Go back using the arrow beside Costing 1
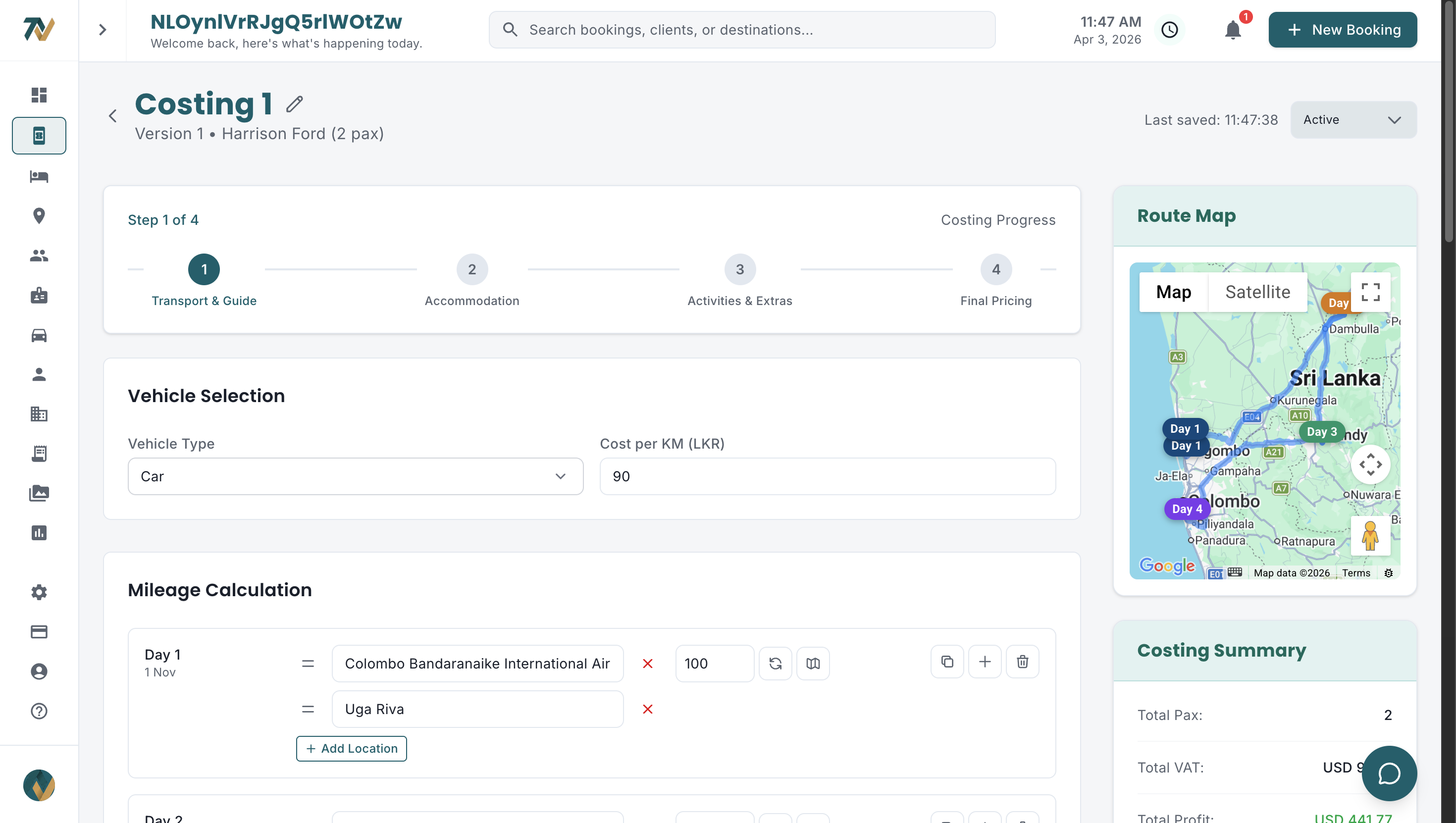Screen dimensions: 1456x823 coord(113,116)
